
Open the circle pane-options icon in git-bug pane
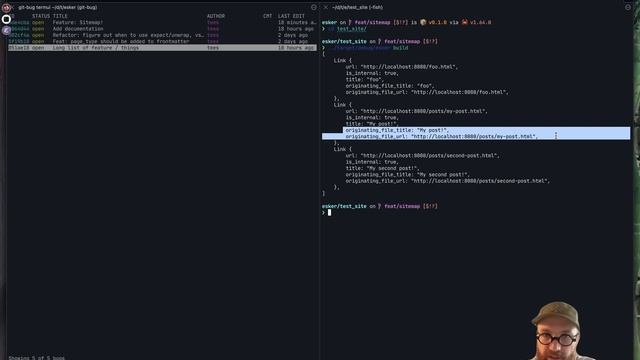pos(313,7)
